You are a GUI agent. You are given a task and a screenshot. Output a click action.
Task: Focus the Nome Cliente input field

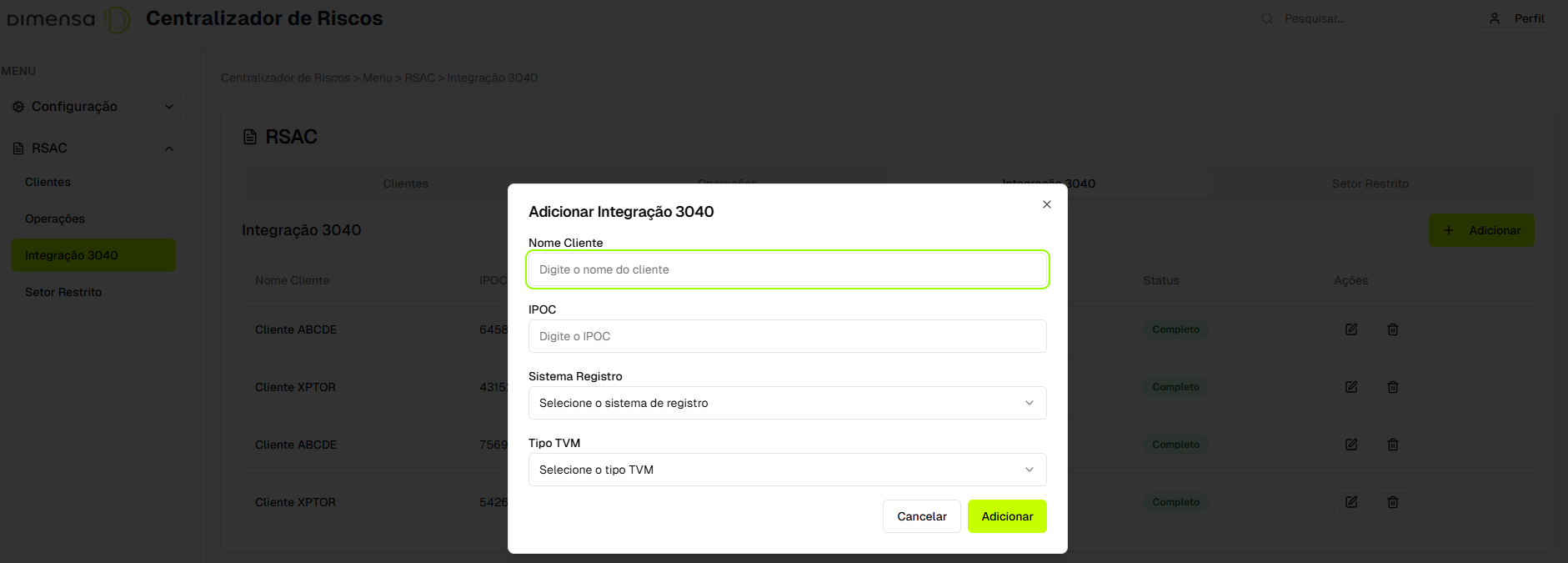tap(787, 269)
